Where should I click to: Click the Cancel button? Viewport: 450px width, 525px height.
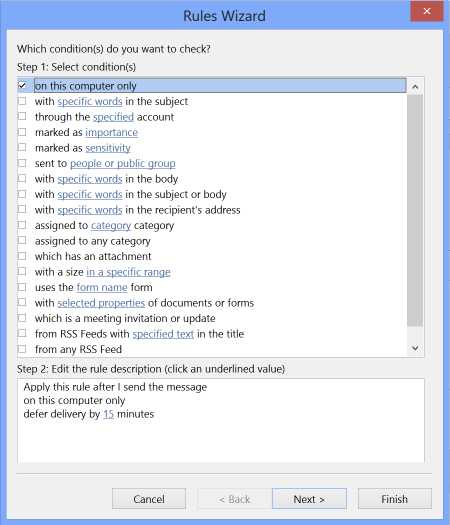(149, 499)
